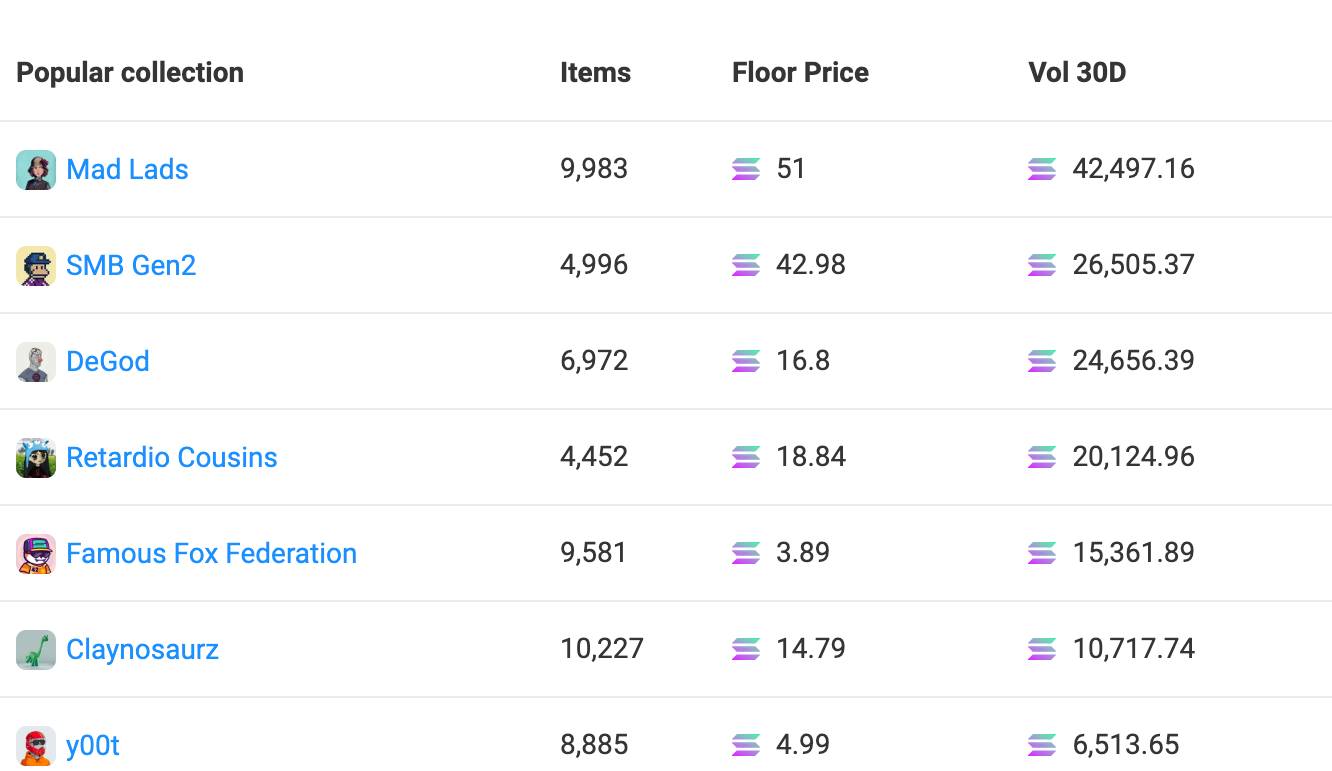Select the volume value 10,717.74
The width and height of the screenshot is (1332, 771).
point(1133,649)
